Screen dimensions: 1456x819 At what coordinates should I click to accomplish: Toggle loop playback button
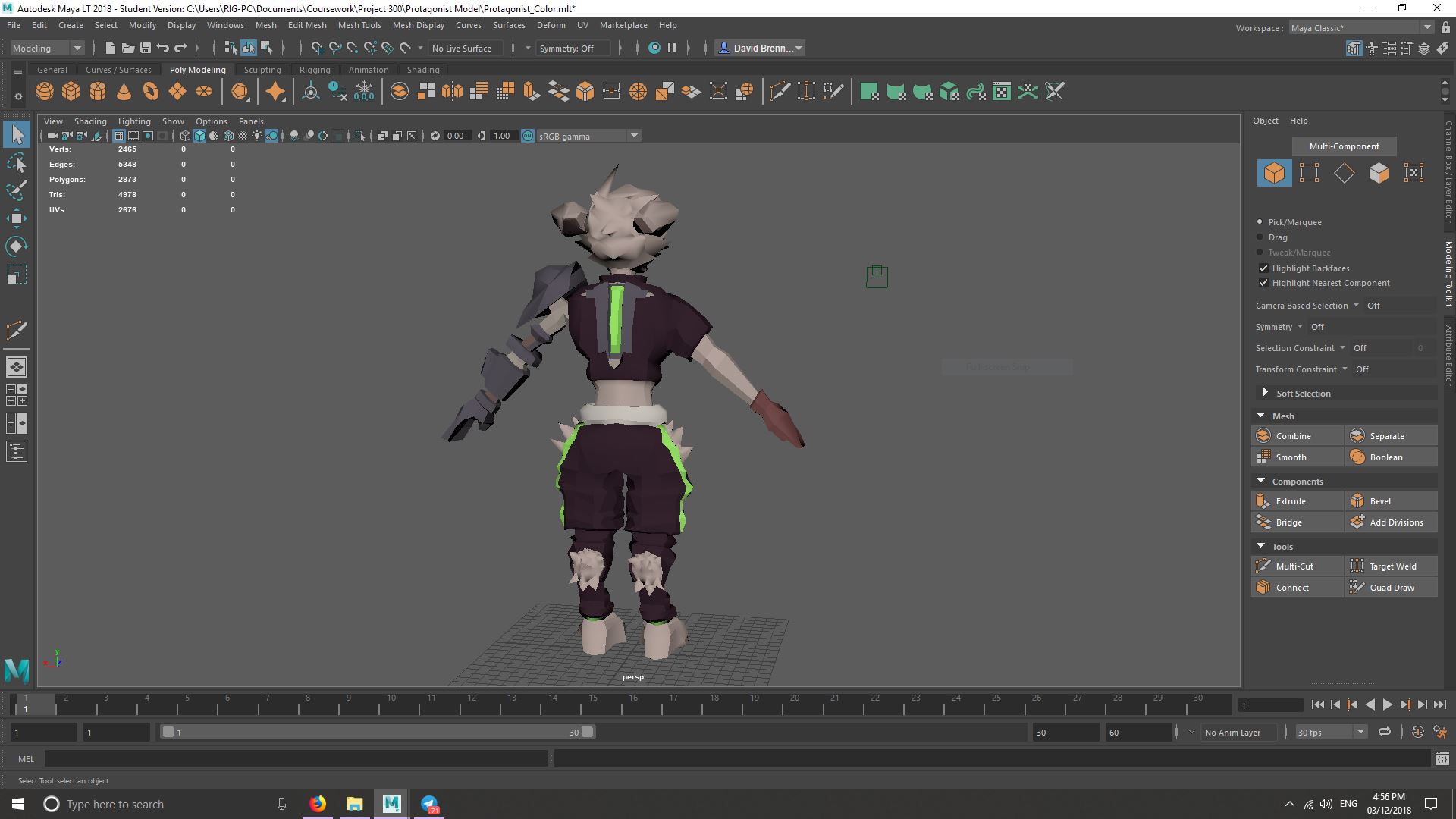pyautogui.click(x=1385, y=733)
